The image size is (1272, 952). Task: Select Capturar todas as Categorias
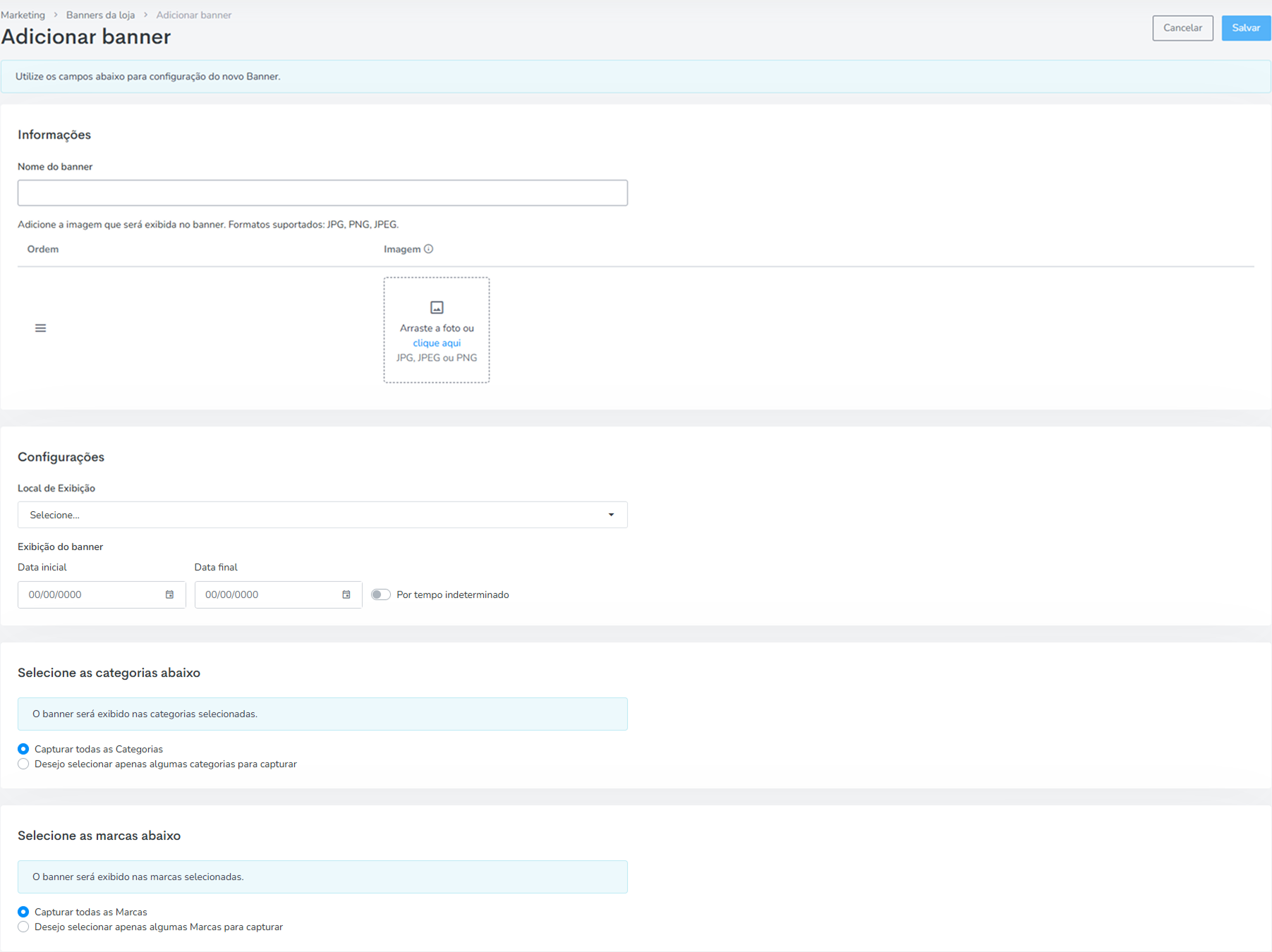(23, 749)
